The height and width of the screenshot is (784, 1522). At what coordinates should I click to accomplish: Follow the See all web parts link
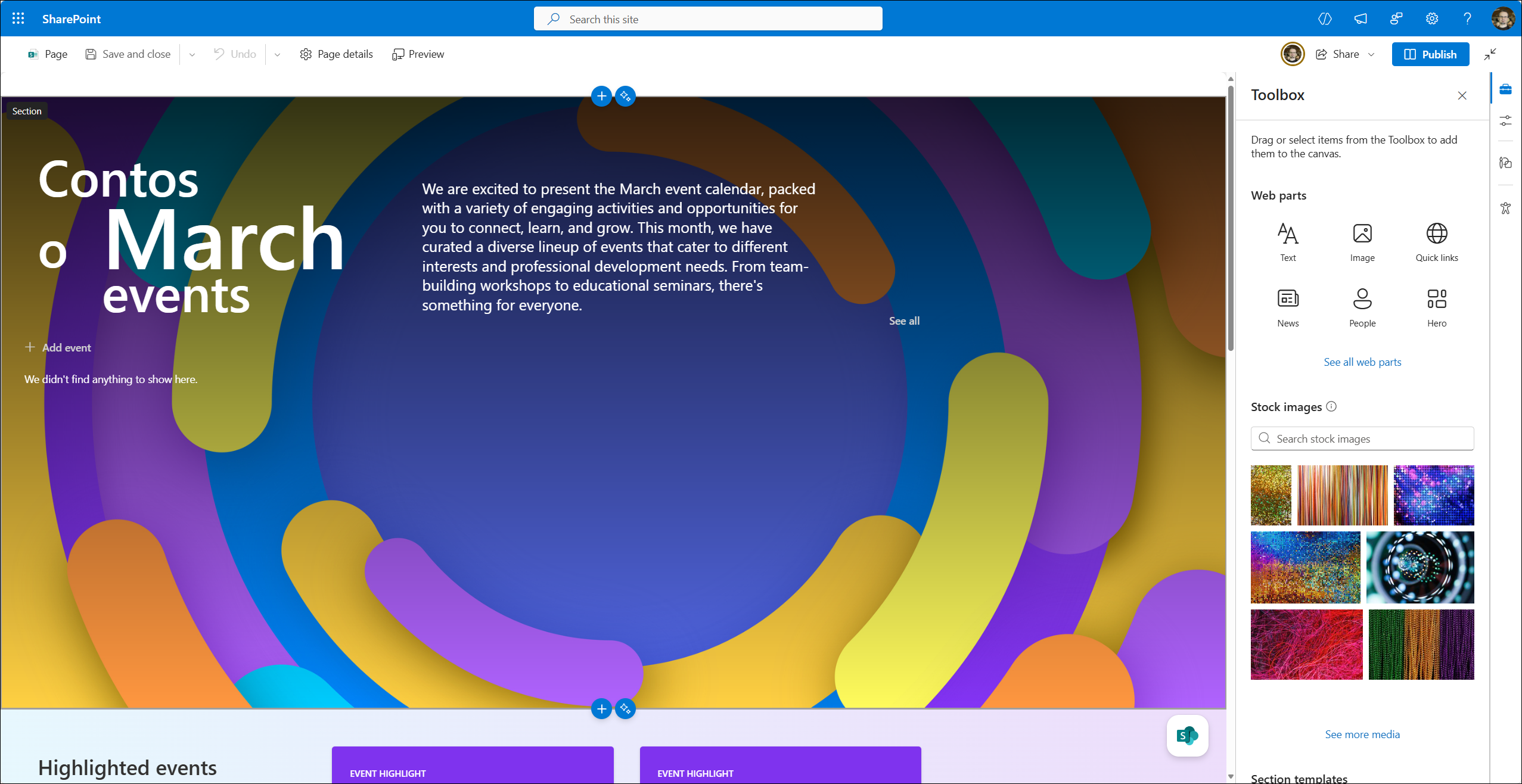1362,362
